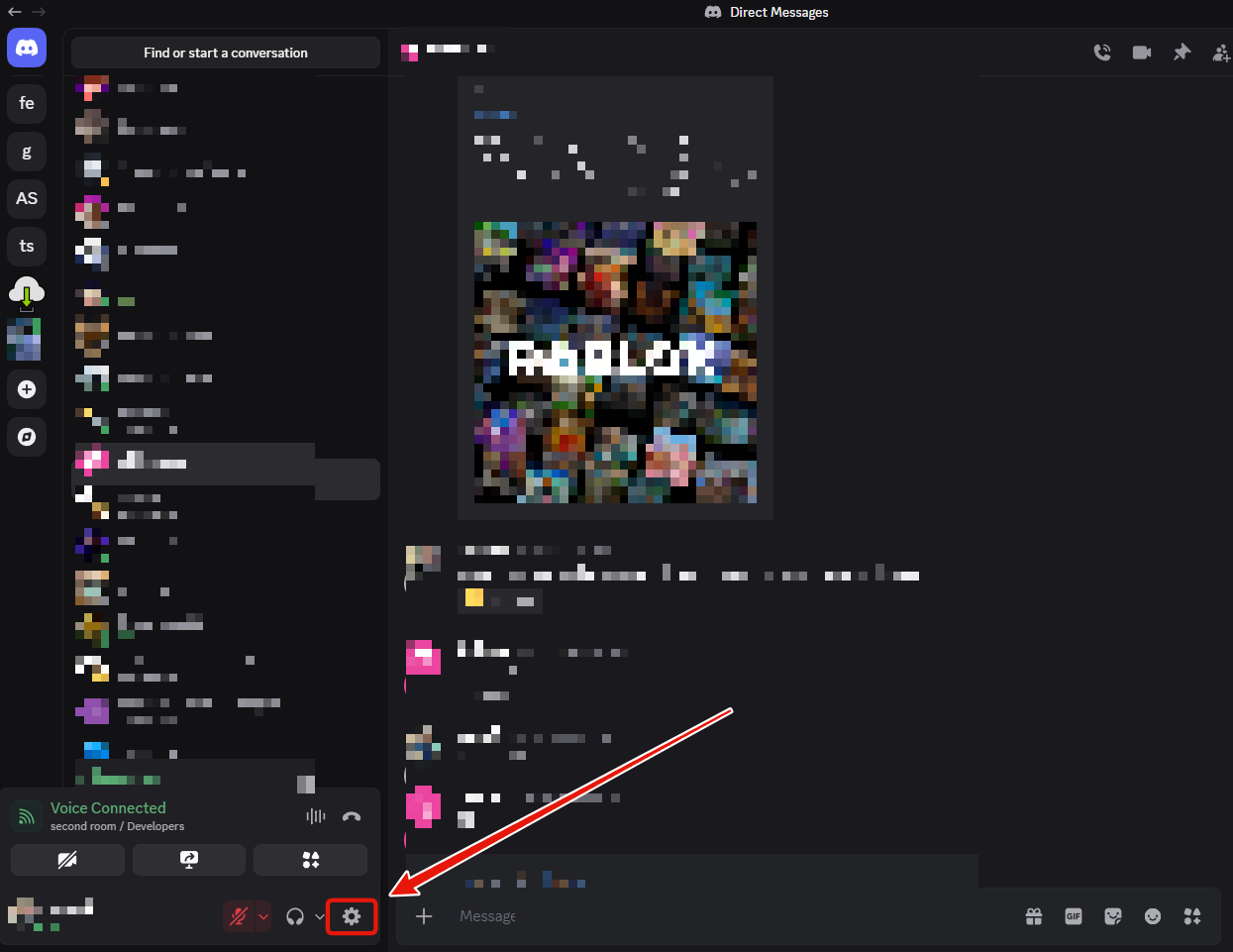The image size is (1233, 952).
Task: Expand output device options beside headphones
Action: [319, 916]
